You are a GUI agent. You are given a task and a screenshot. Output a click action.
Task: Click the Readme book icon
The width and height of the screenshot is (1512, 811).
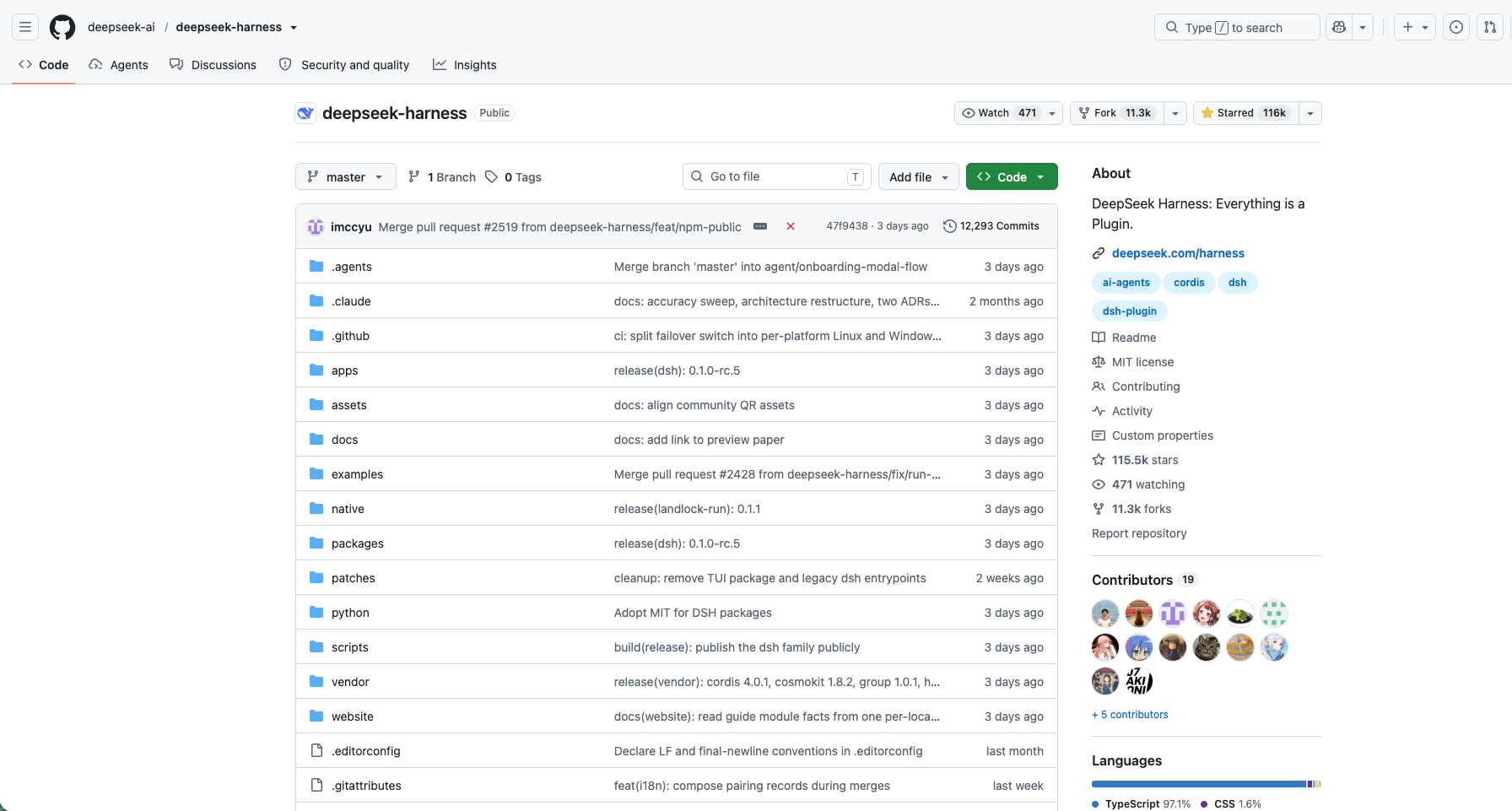1099,338
